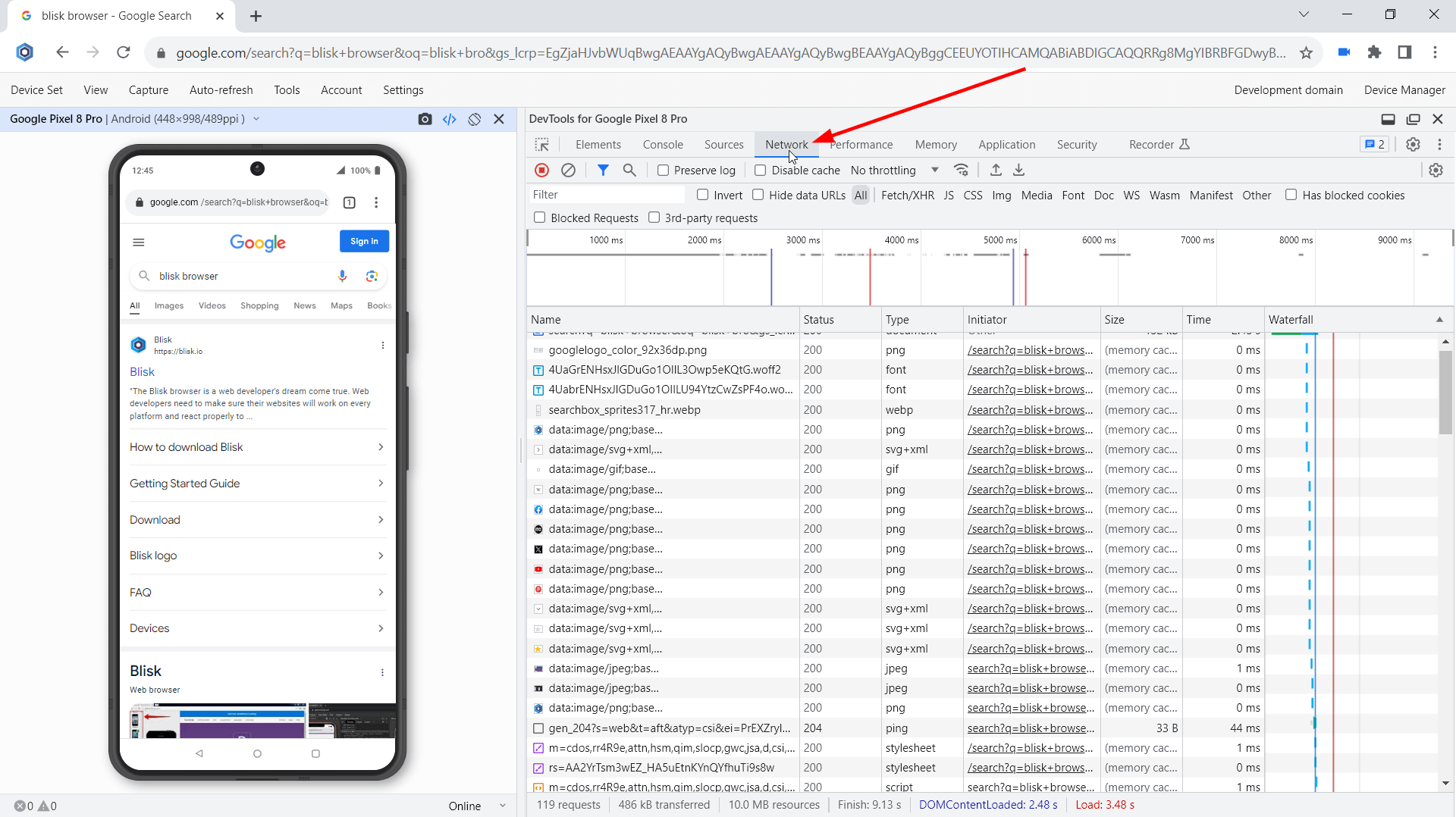Screen dimensions: 1456x817
Task: Expand Getting Started Guide on phone
Action: pos(257,484)
